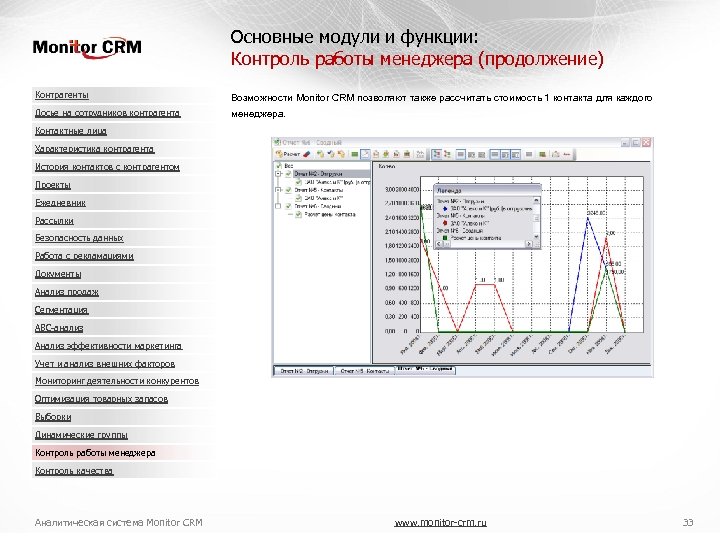Toggle checkbox of Отчет №5 - Контакты tree node
The image size is (720, 540).
coord(288,190)
